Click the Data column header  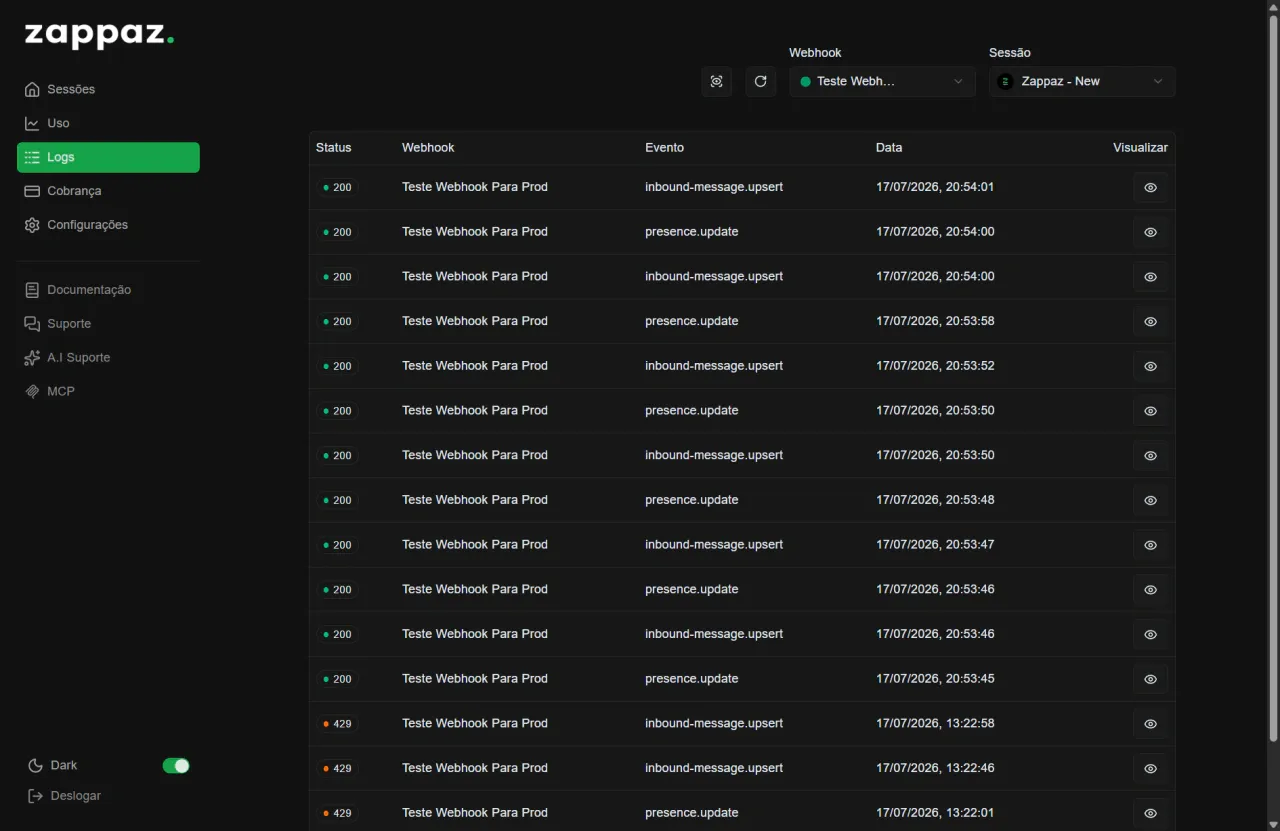coord(889,147)
